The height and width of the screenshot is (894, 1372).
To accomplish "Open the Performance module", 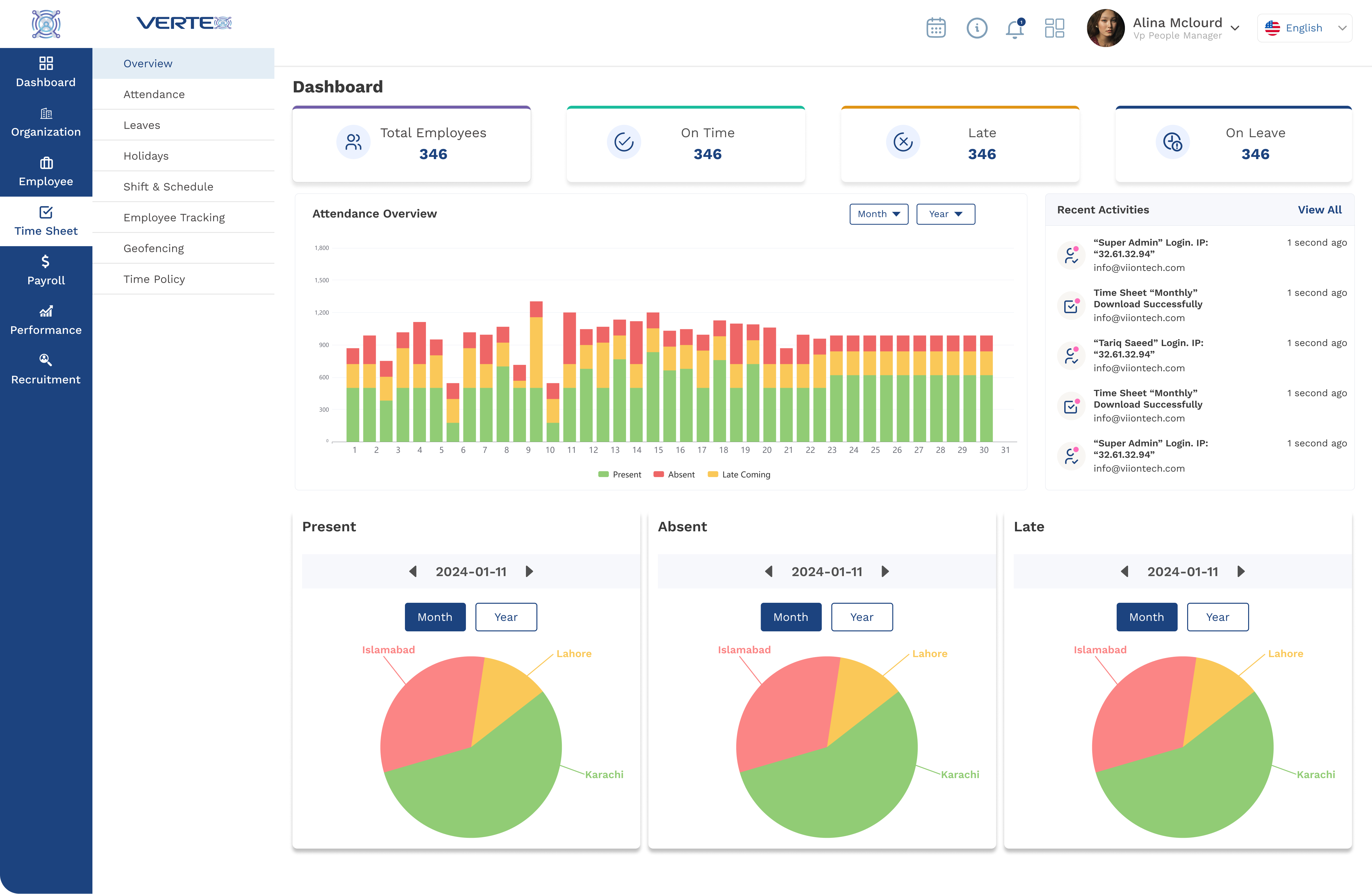I will tap(45, 319).
